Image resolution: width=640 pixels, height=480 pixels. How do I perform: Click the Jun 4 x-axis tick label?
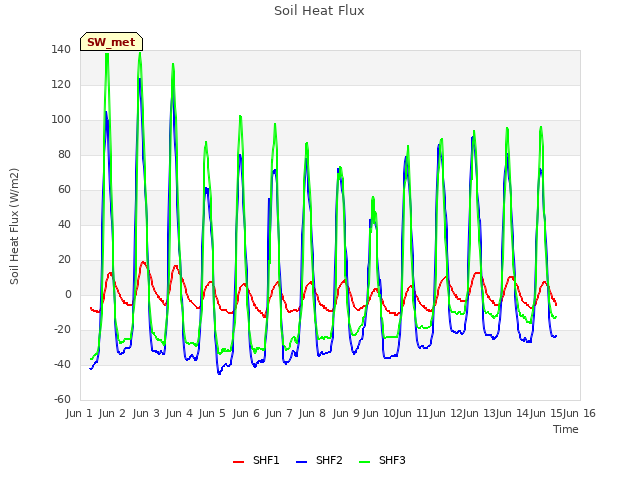pyautogui.click(x=179, y=413)
